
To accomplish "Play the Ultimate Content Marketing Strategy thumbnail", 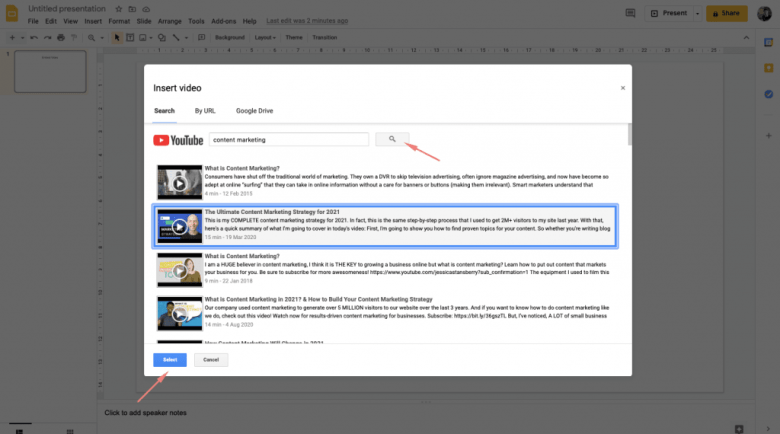I will coord(180,226).
